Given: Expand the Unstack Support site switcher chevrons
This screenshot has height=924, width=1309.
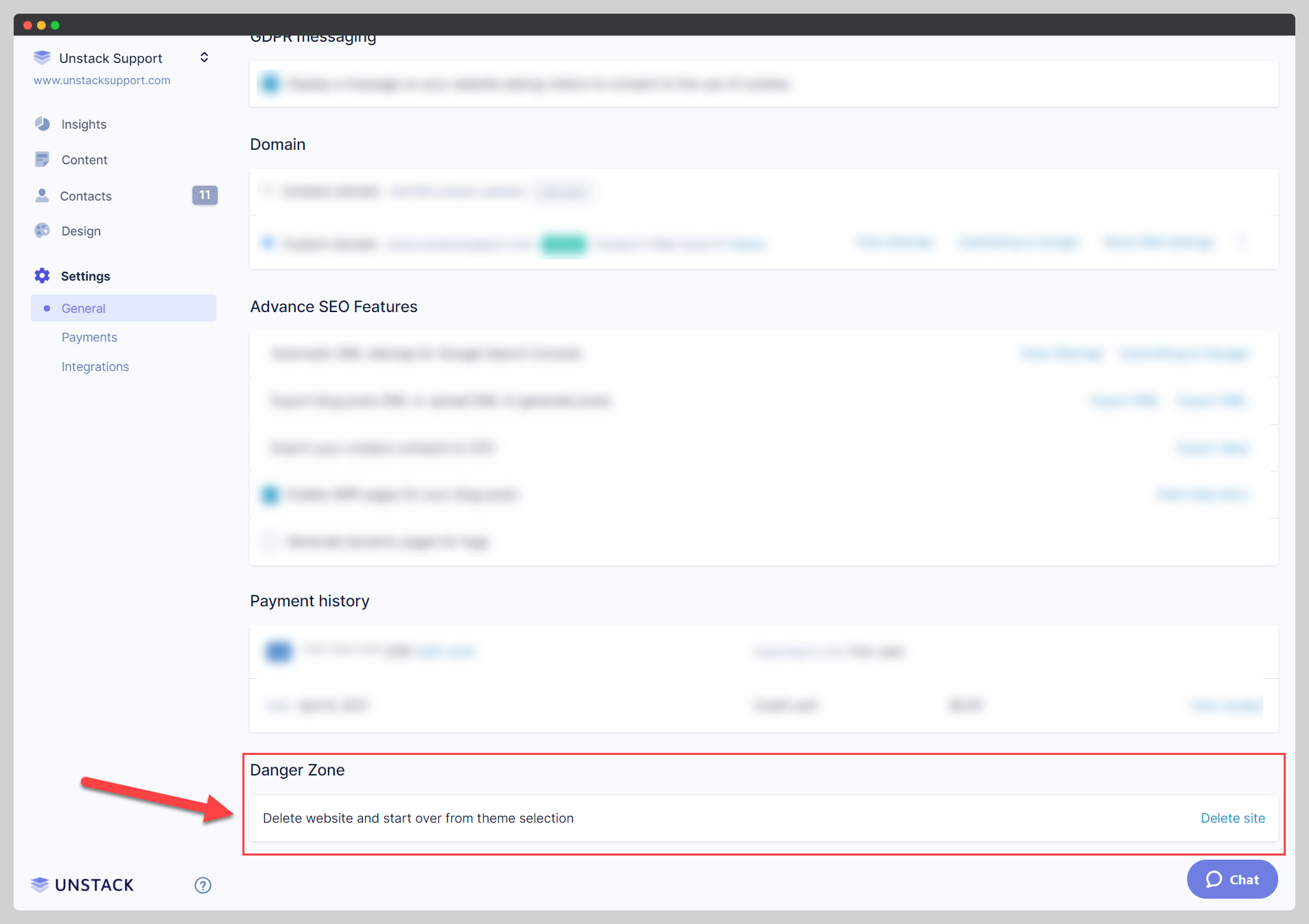Looking at the screenshot, I should (204, 57).
